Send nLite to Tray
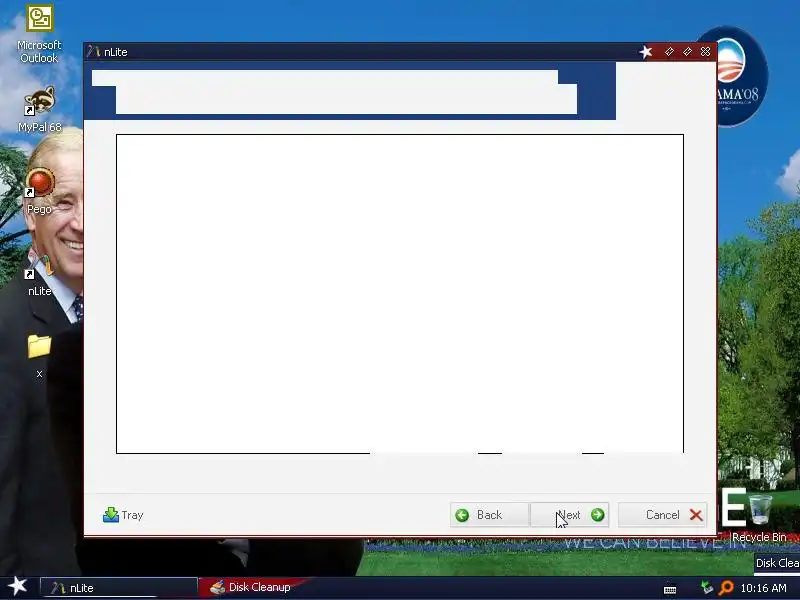 123,515
